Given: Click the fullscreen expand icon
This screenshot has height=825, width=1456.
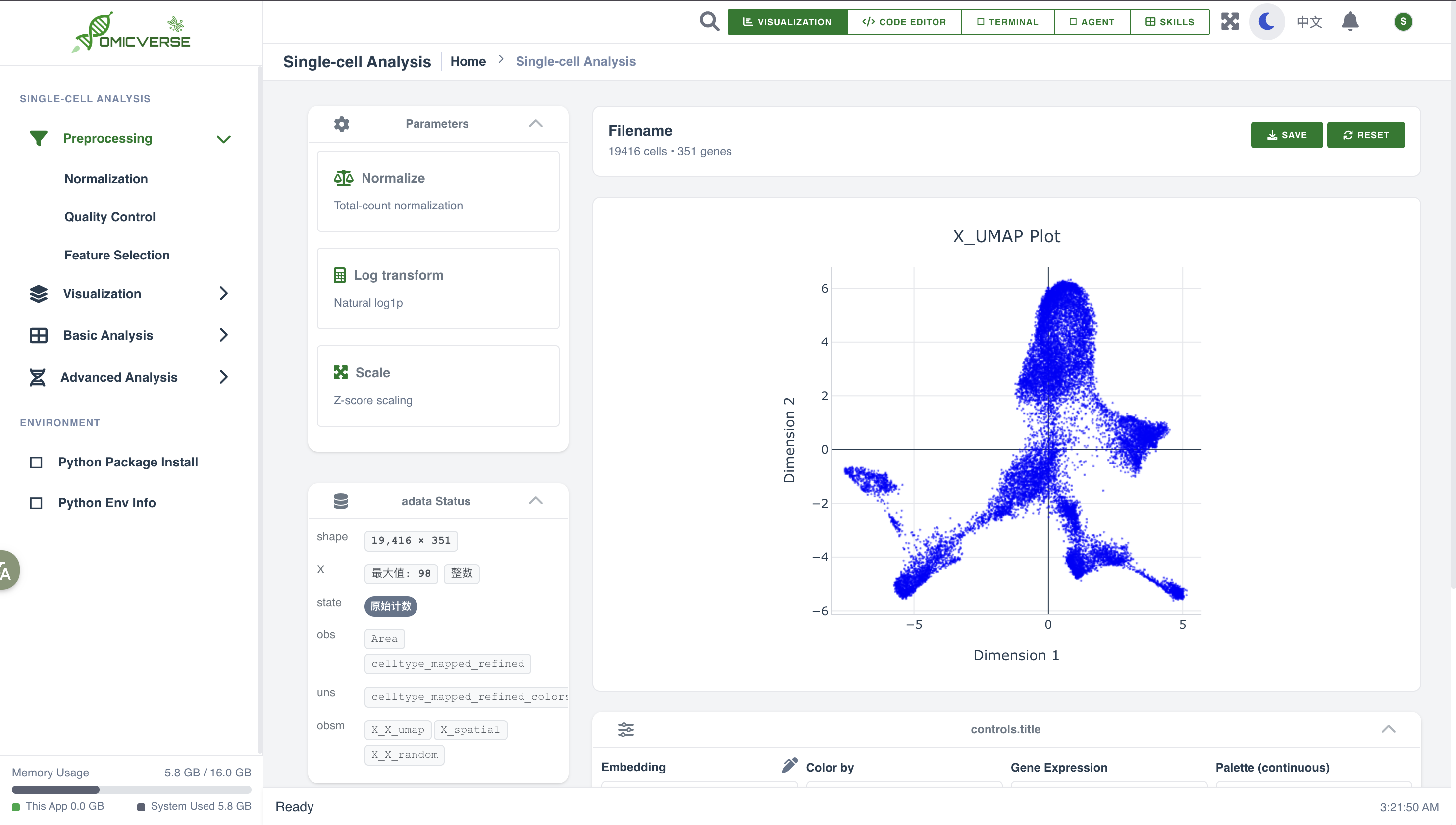Looking at the screenshot, I should [1229, 21].
